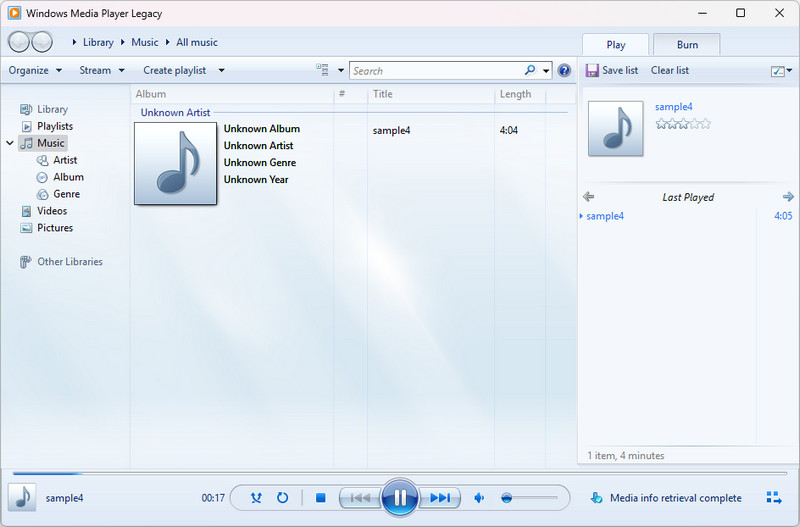Open the View options dropdown arrow
This screenshot has width=800, height=527.
340,70
